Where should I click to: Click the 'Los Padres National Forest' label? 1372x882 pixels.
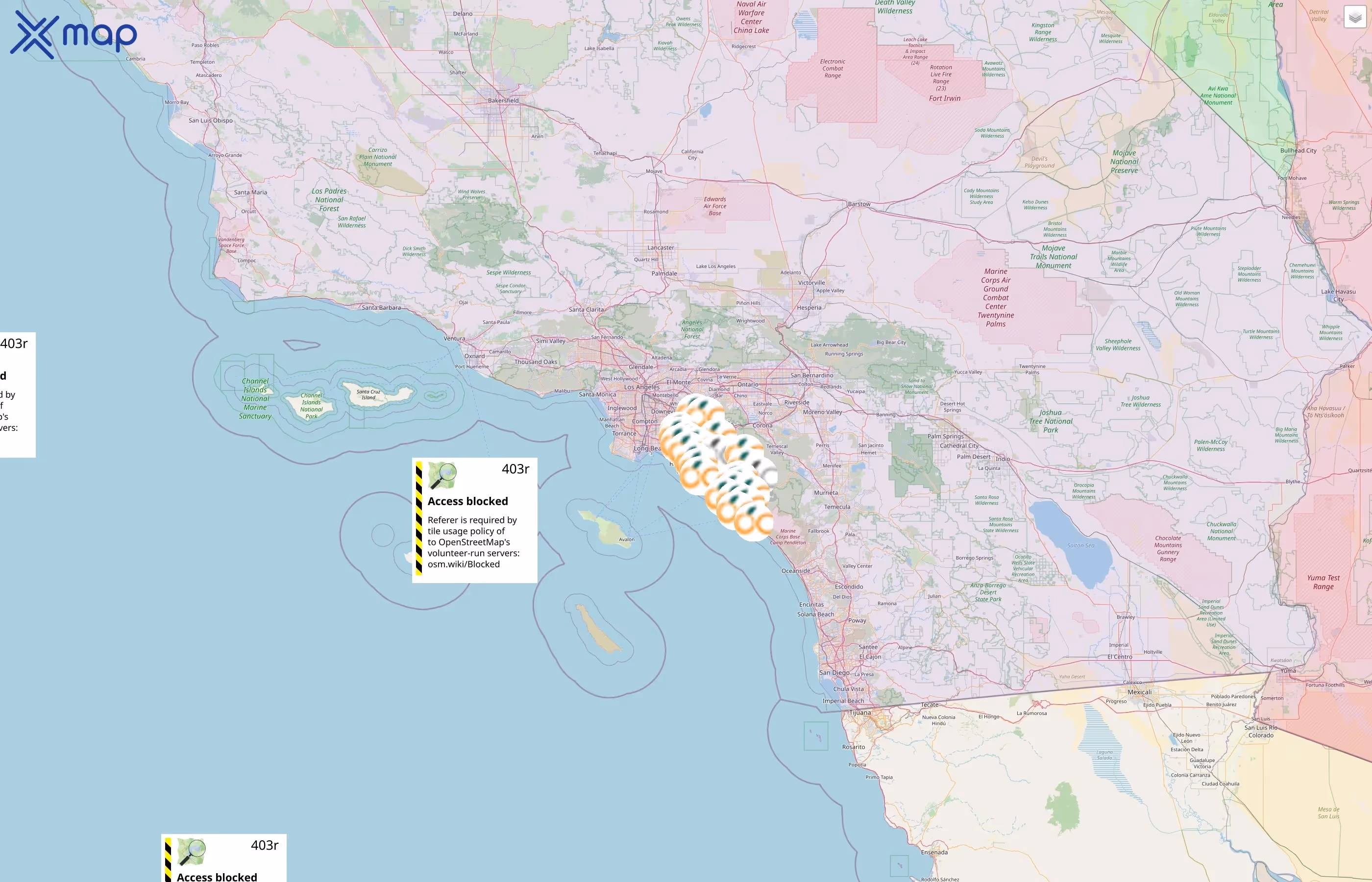(x=329, y=200)
